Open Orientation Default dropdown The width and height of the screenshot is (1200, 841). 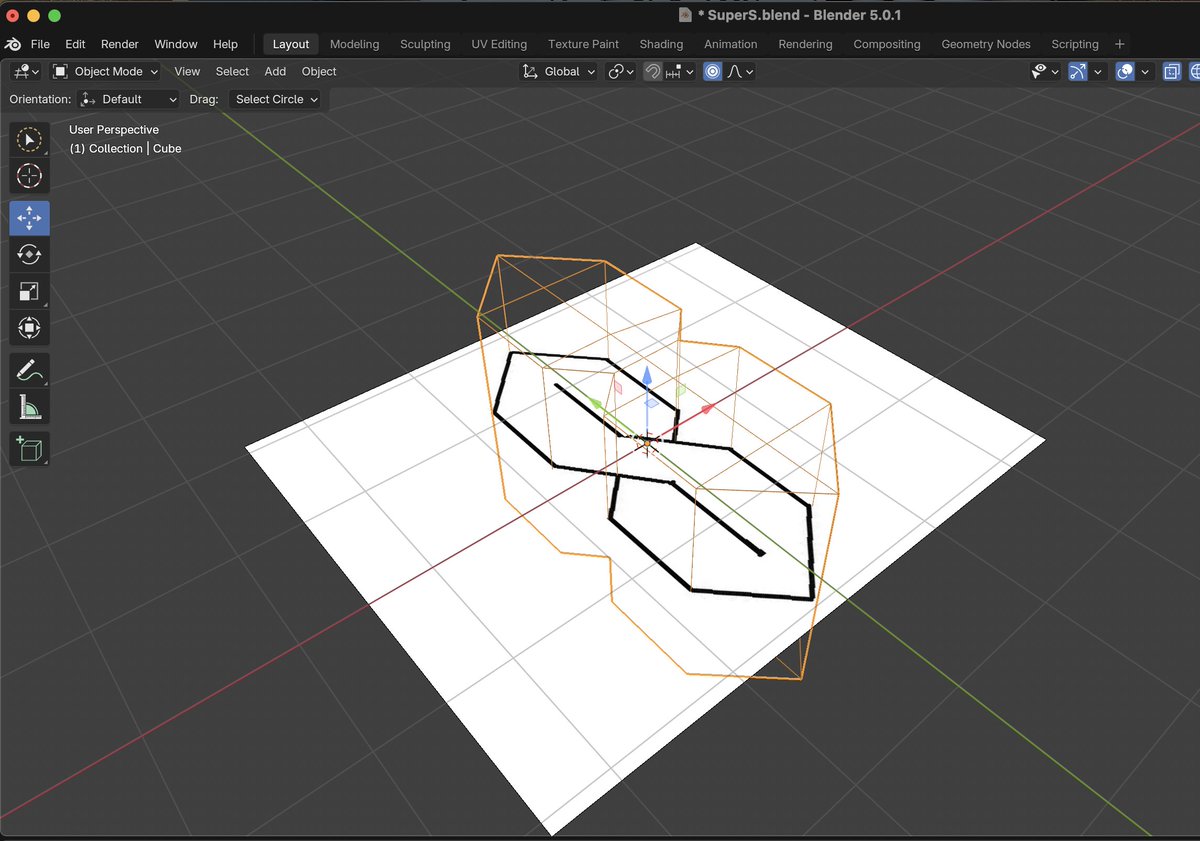click(x=128, y=99)
